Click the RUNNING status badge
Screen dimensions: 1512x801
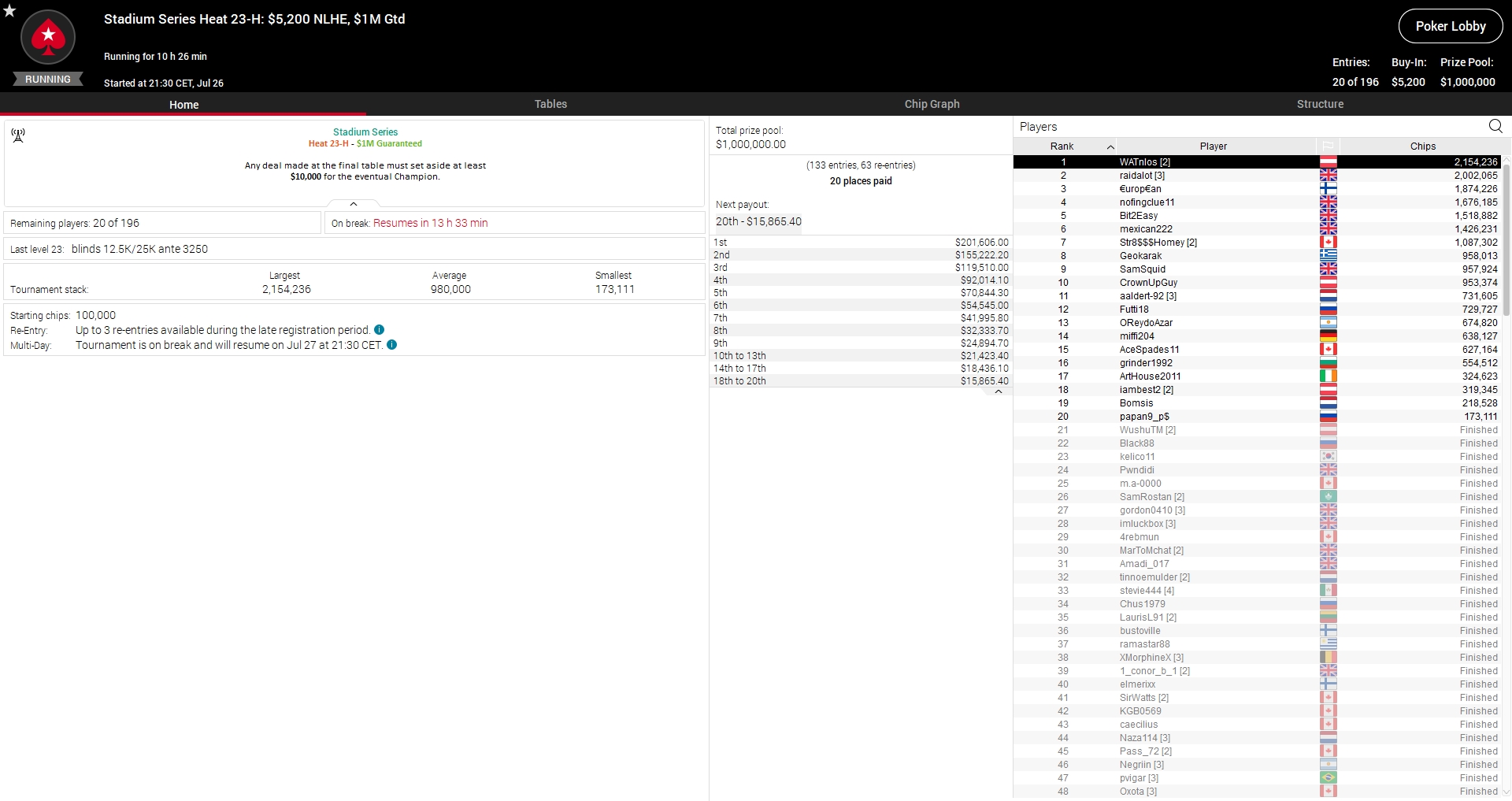(48, 80)
